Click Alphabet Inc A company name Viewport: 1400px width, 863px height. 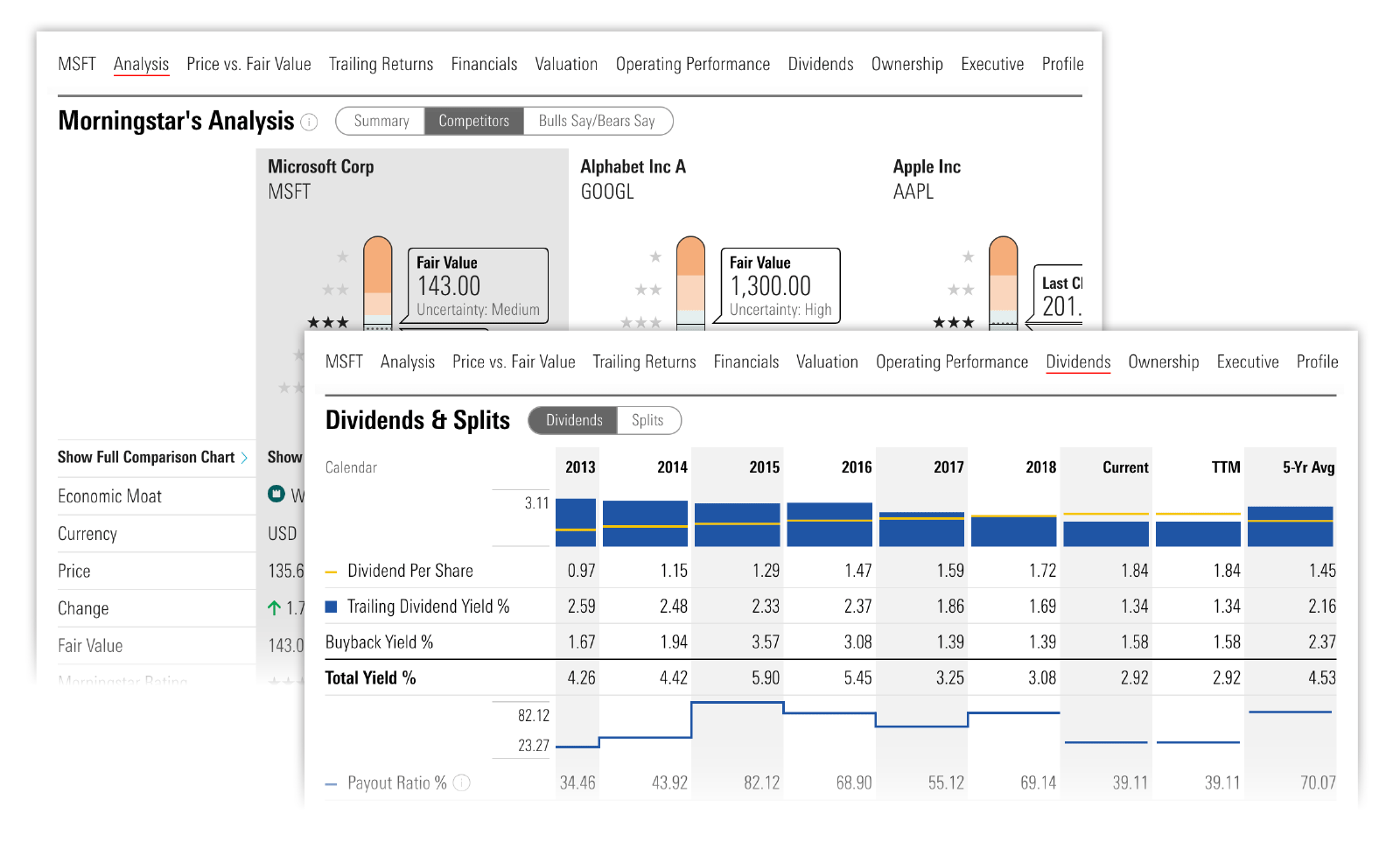point(633,166)
